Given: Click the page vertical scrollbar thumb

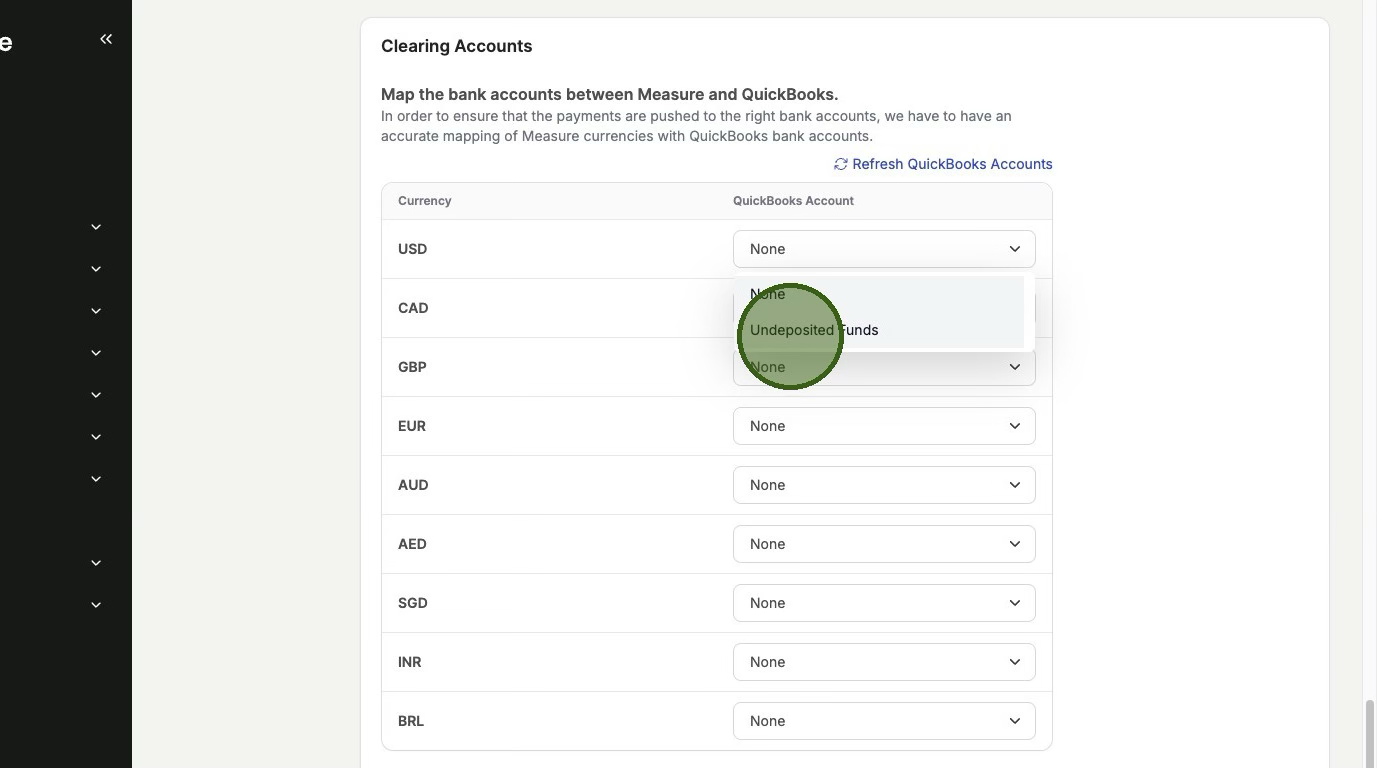Looking at the screenshot, I should [x=1369, y=733].
